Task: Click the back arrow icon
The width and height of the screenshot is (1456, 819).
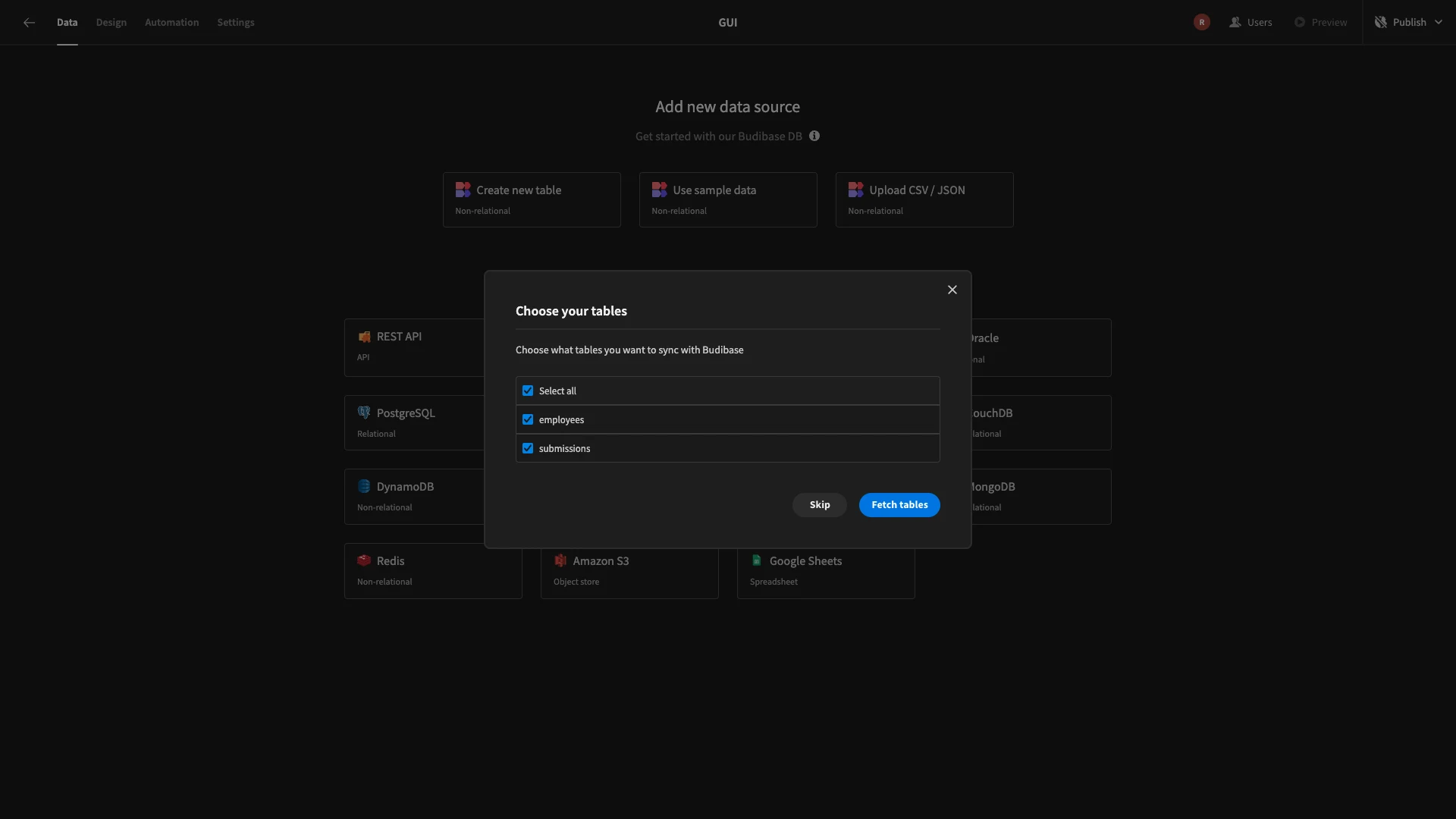Action: (x=29, y=23)
